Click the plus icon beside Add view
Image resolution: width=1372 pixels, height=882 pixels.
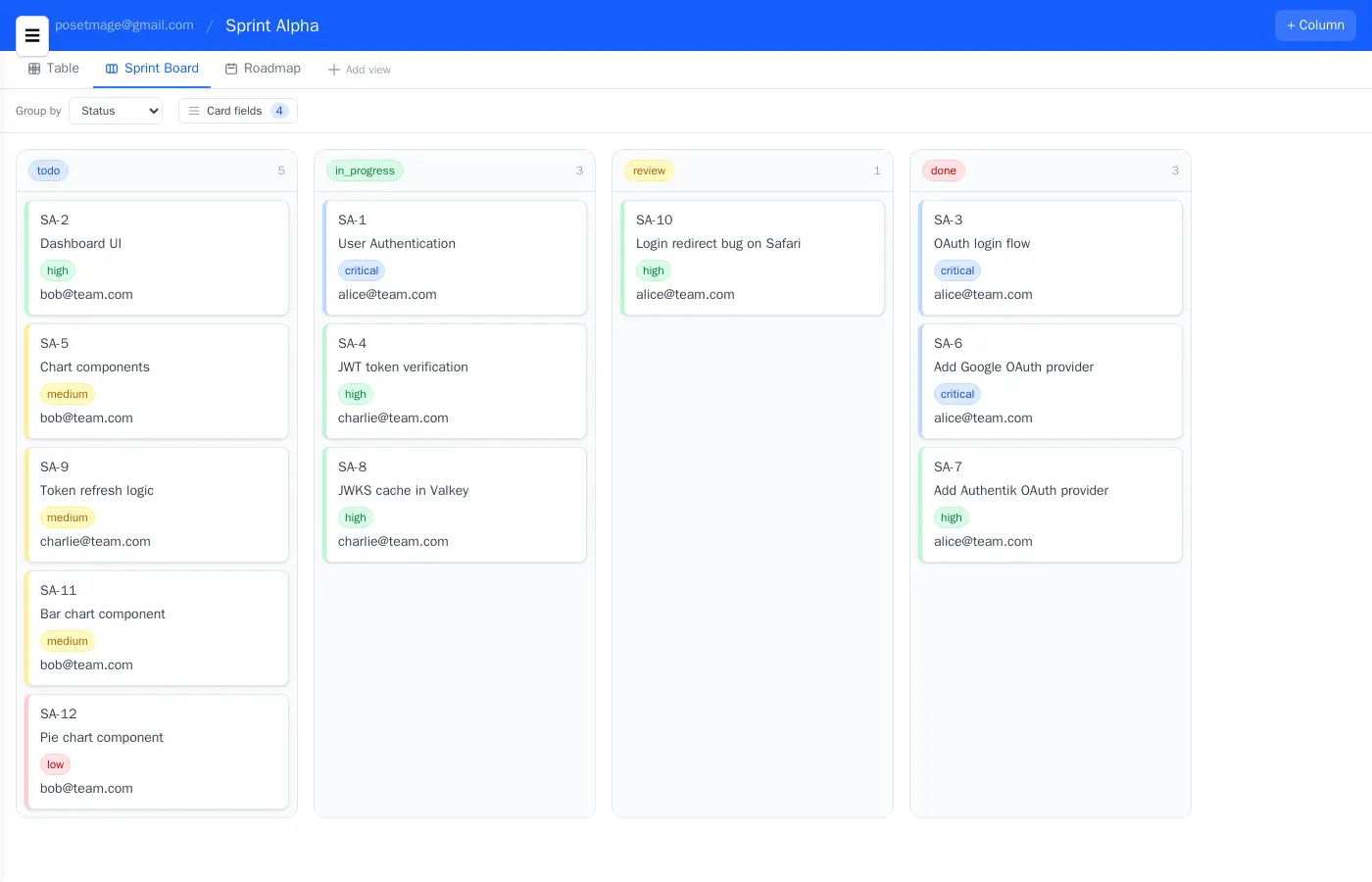click(x=334, y=70)
